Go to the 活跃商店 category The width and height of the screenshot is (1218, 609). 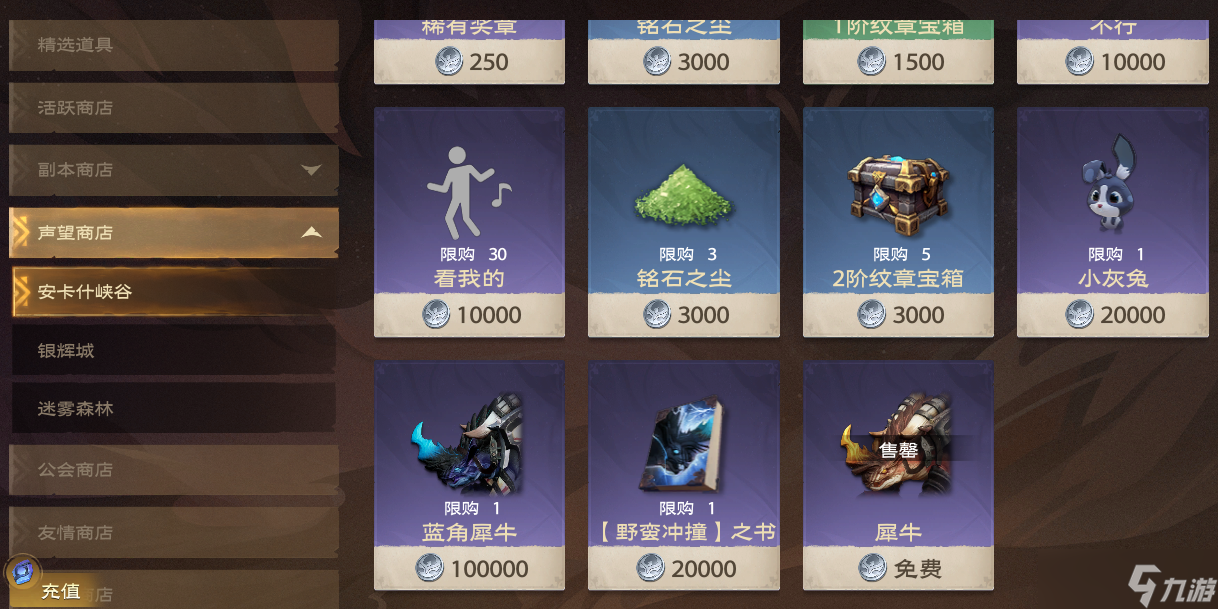(x=174, y=107)
